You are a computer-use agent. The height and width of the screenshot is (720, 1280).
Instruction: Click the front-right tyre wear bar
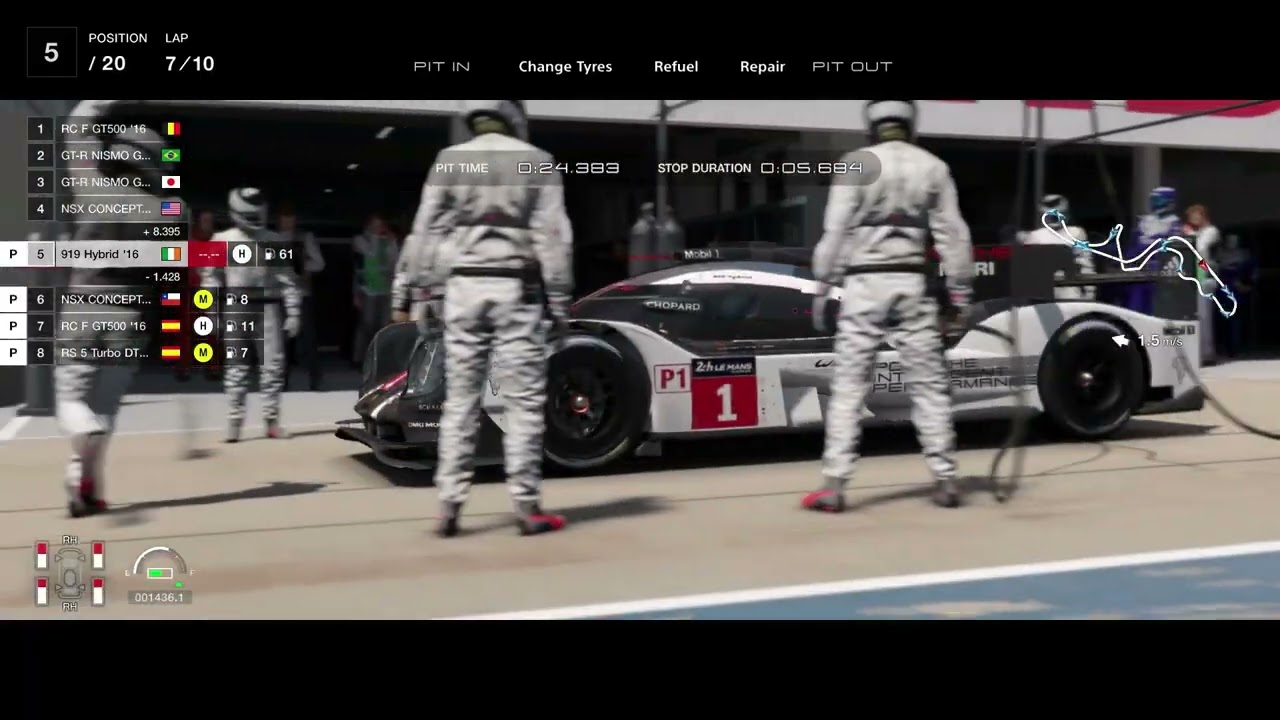tap(98, 555)
